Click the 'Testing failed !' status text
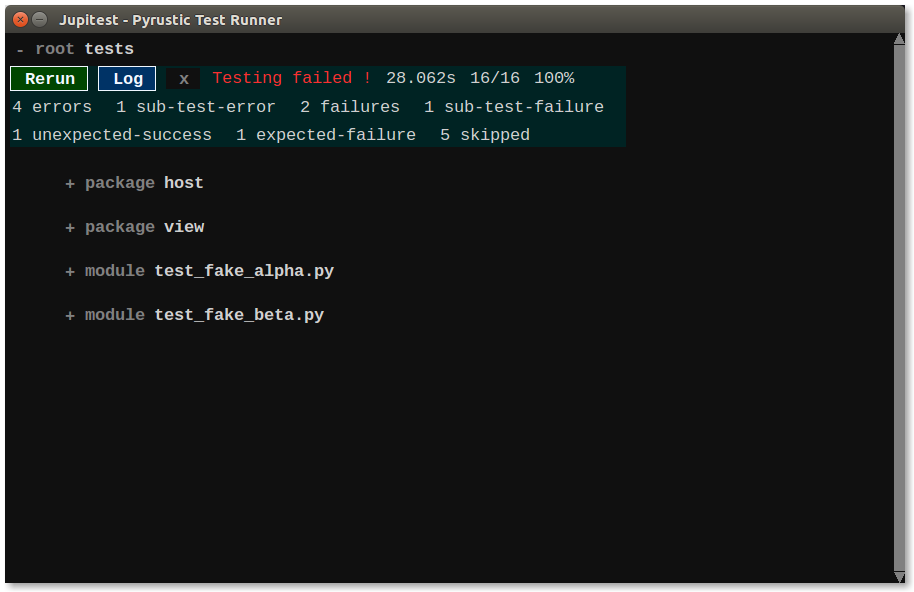This screenshot has height=592, width=914. pyautogui.click(x=291, y=78)
